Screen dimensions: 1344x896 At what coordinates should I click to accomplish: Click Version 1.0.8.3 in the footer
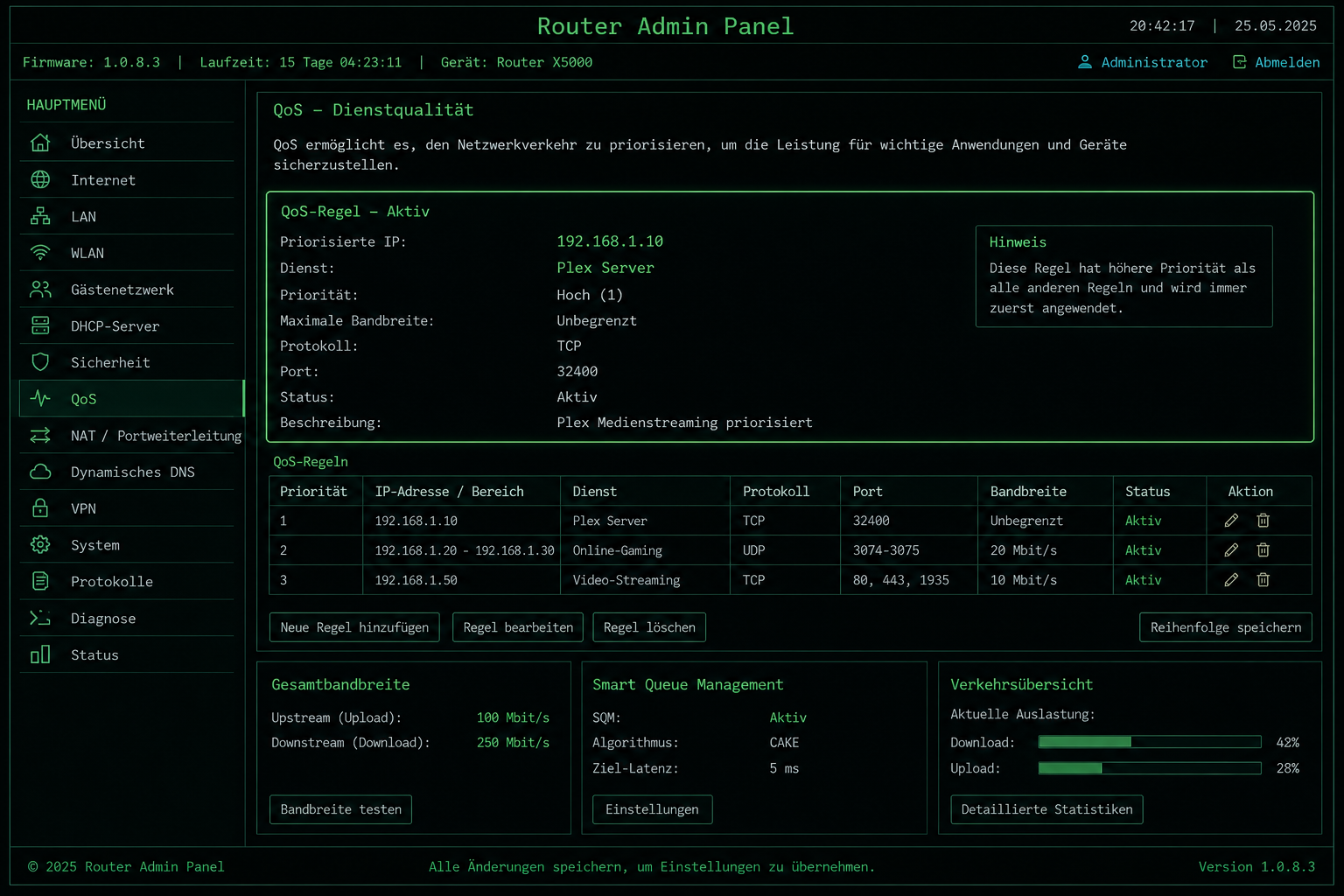[1256, 866]
